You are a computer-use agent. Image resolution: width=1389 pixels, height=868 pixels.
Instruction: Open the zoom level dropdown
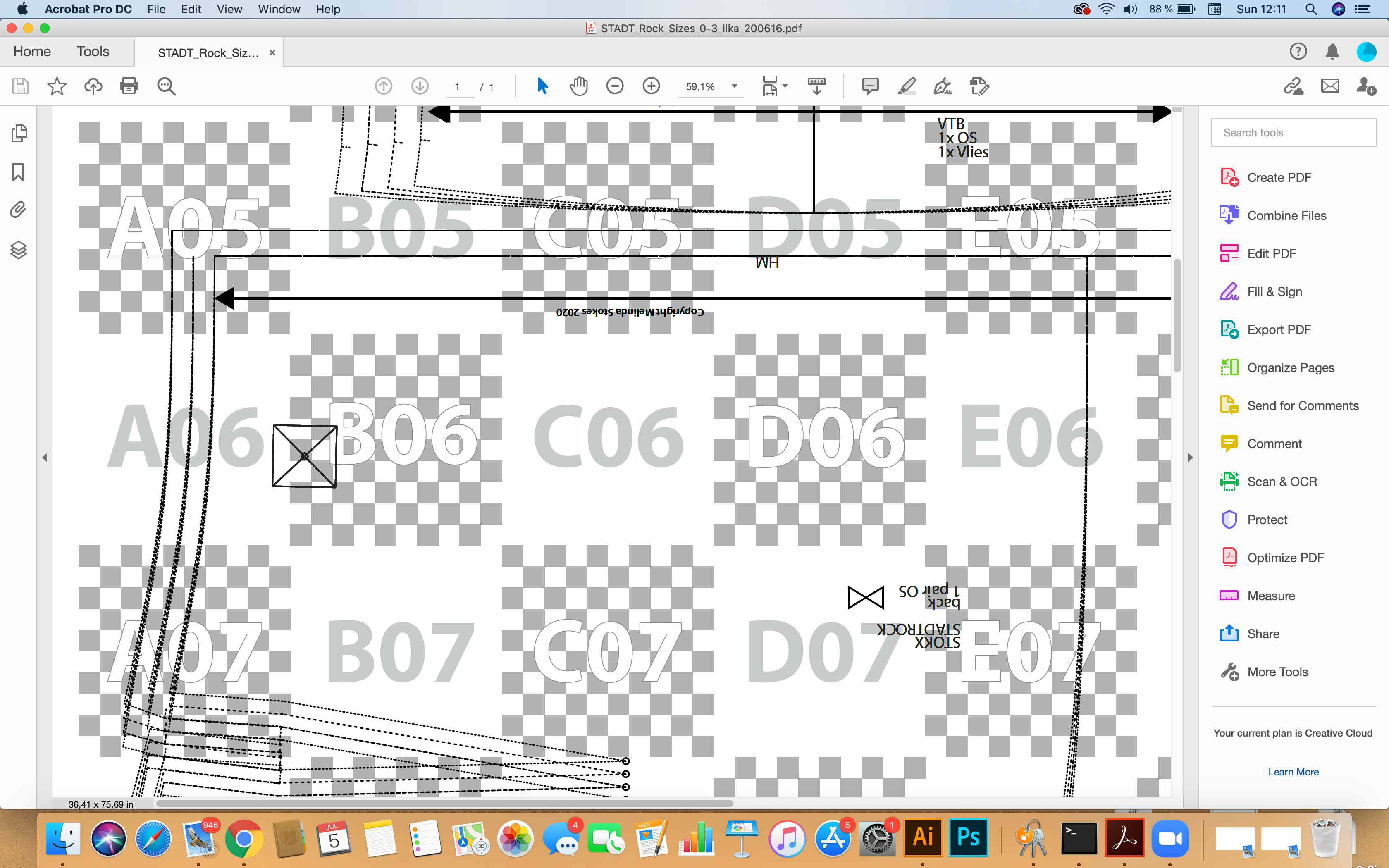[734, 87]
